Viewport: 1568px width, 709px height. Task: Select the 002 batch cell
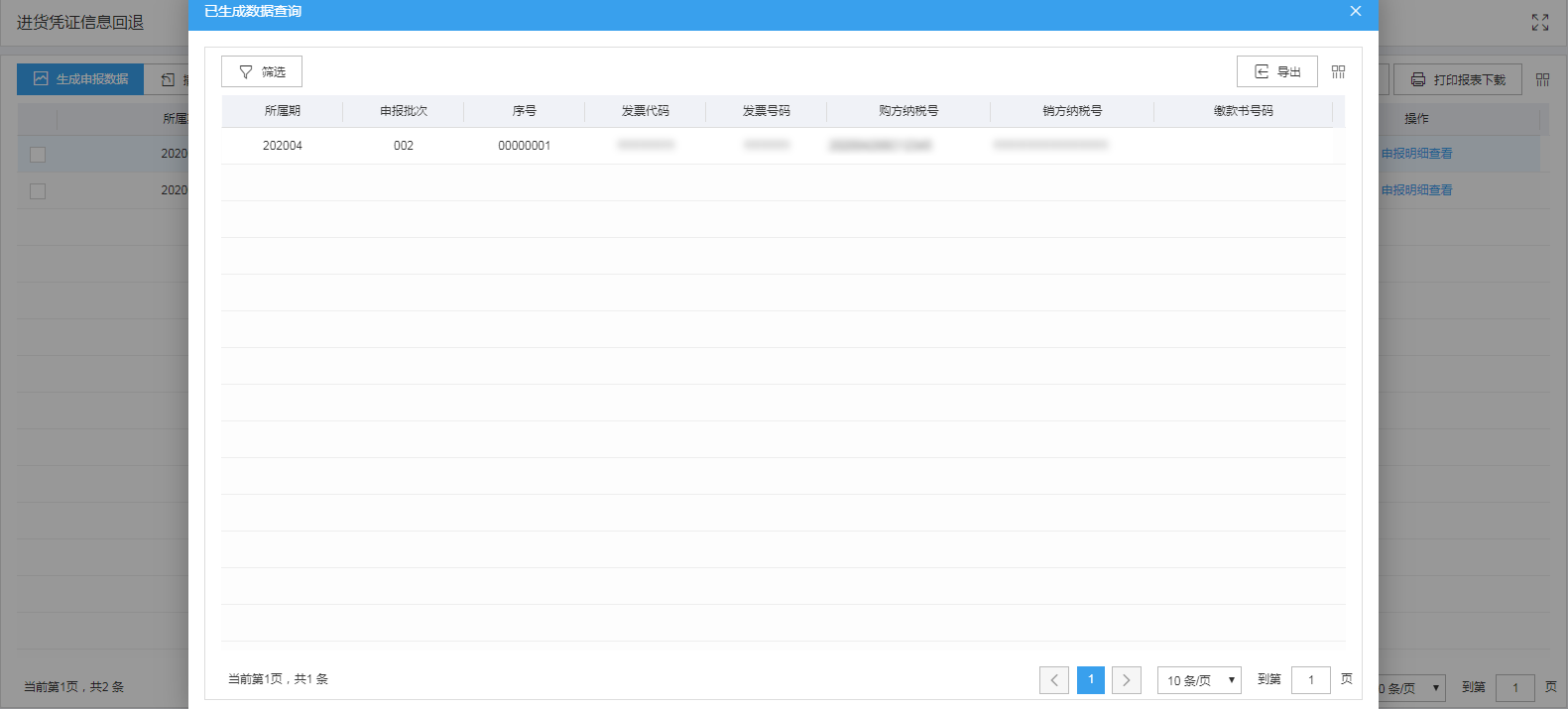pos(404,146)
